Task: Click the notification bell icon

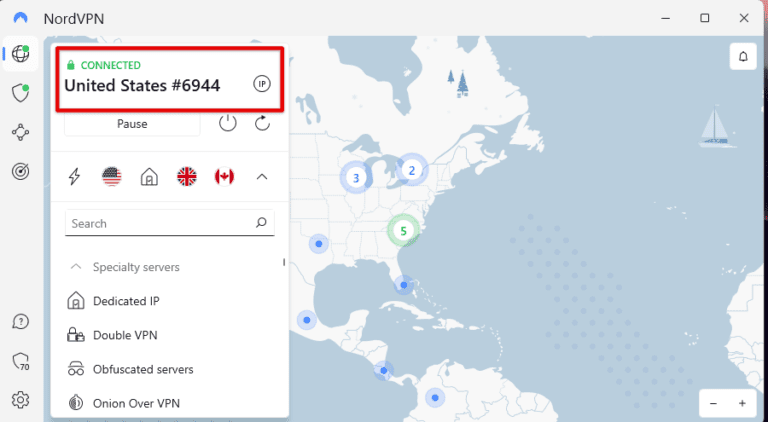Action: (x=743, y=56)
